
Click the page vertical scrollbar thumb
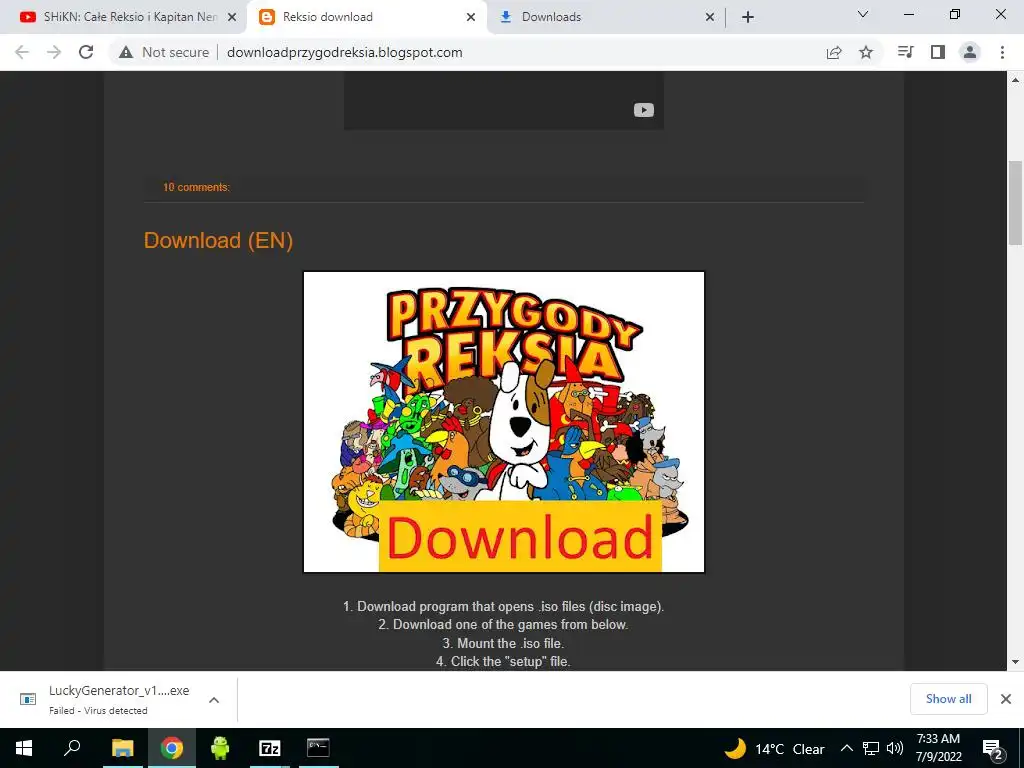(1015, 202)
